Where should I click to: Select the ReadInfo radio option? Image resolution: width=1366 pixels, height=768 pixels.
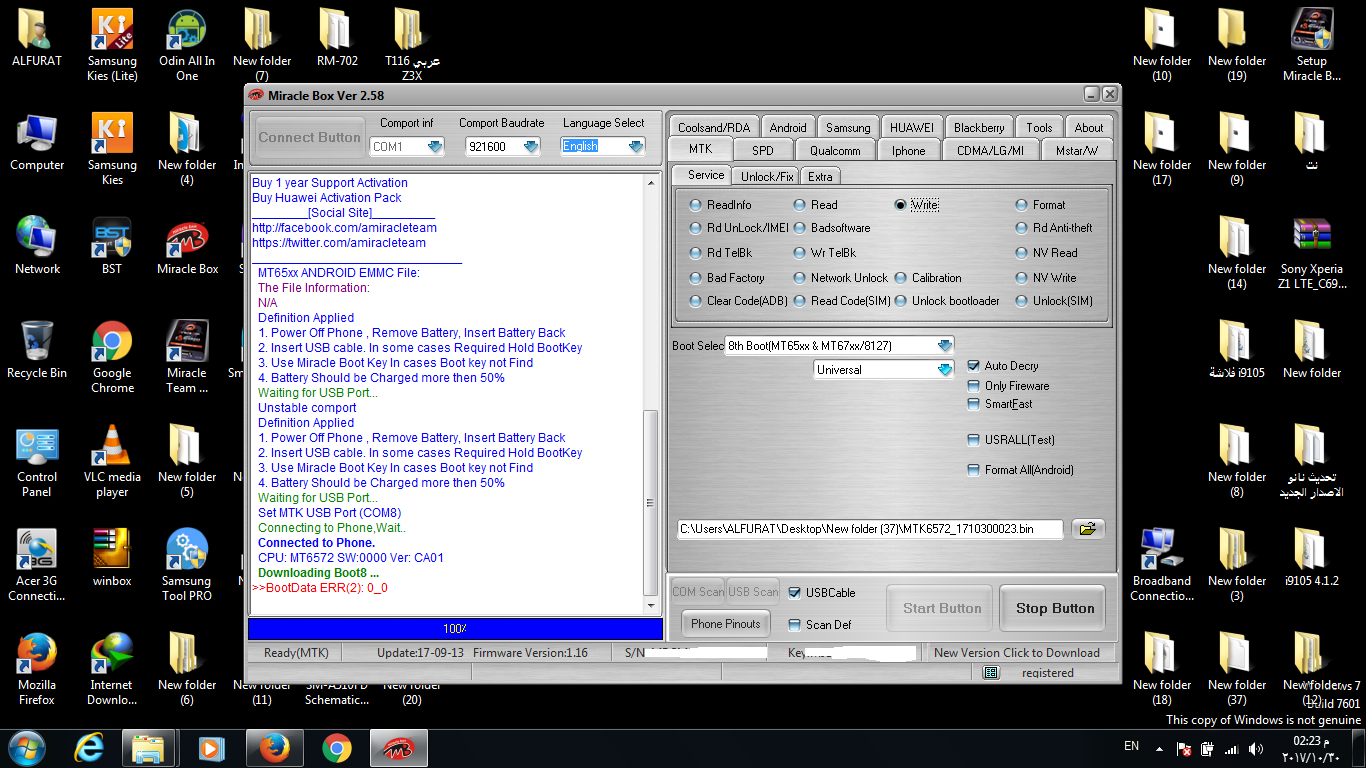pos(720,205)
